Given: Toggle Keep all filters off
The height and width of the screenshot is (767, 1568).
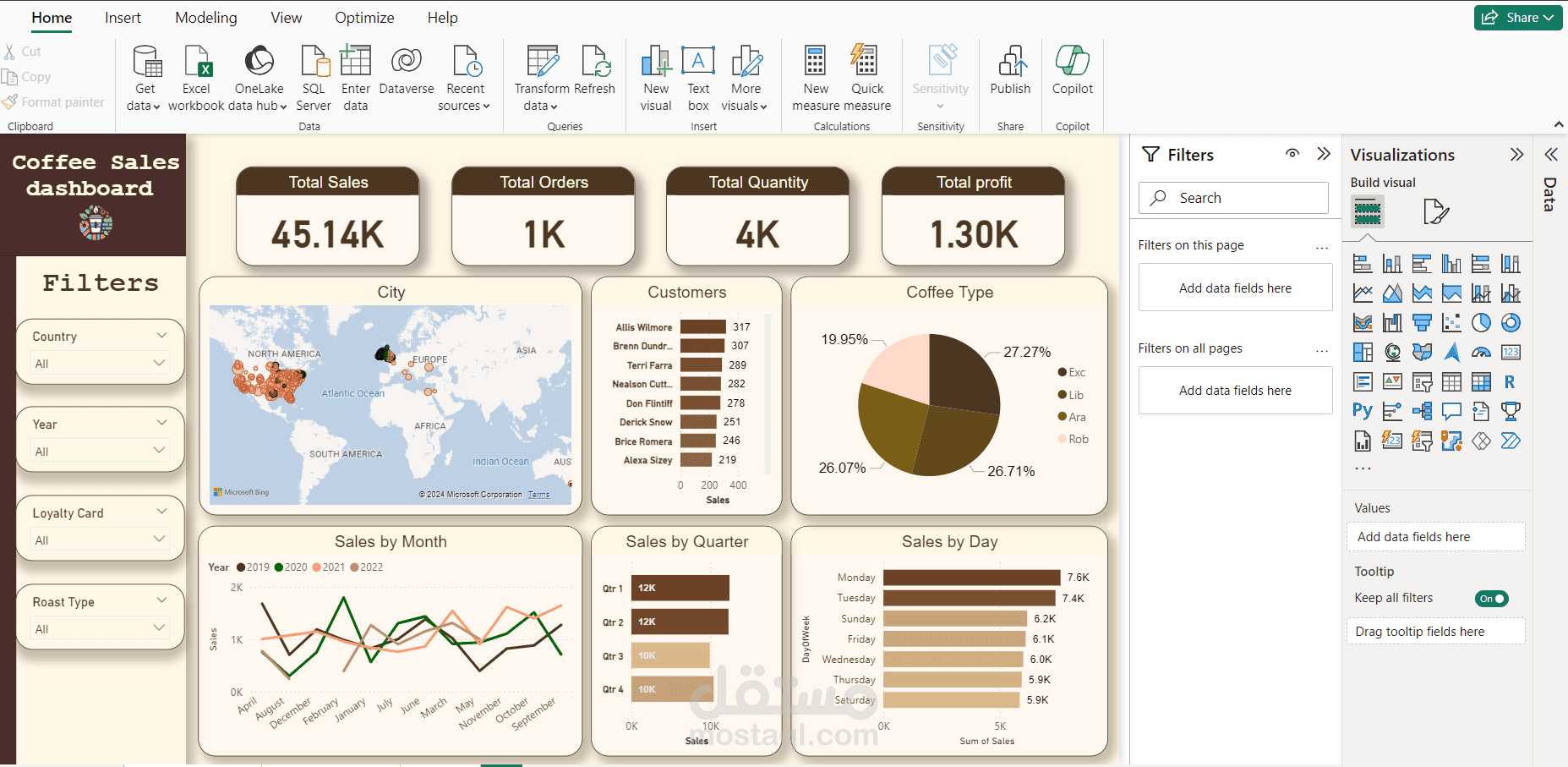Looking at the screenshot, I should click(x=1492, y=598).
